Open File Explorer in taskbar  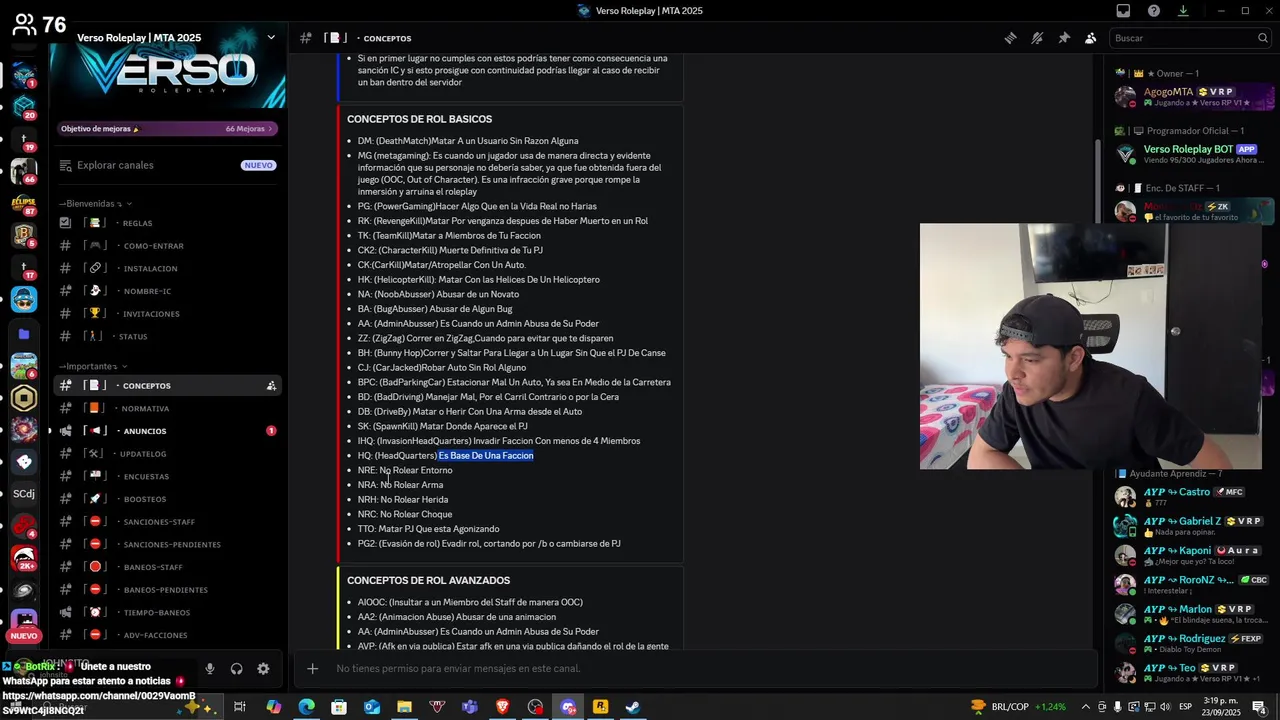404,707
